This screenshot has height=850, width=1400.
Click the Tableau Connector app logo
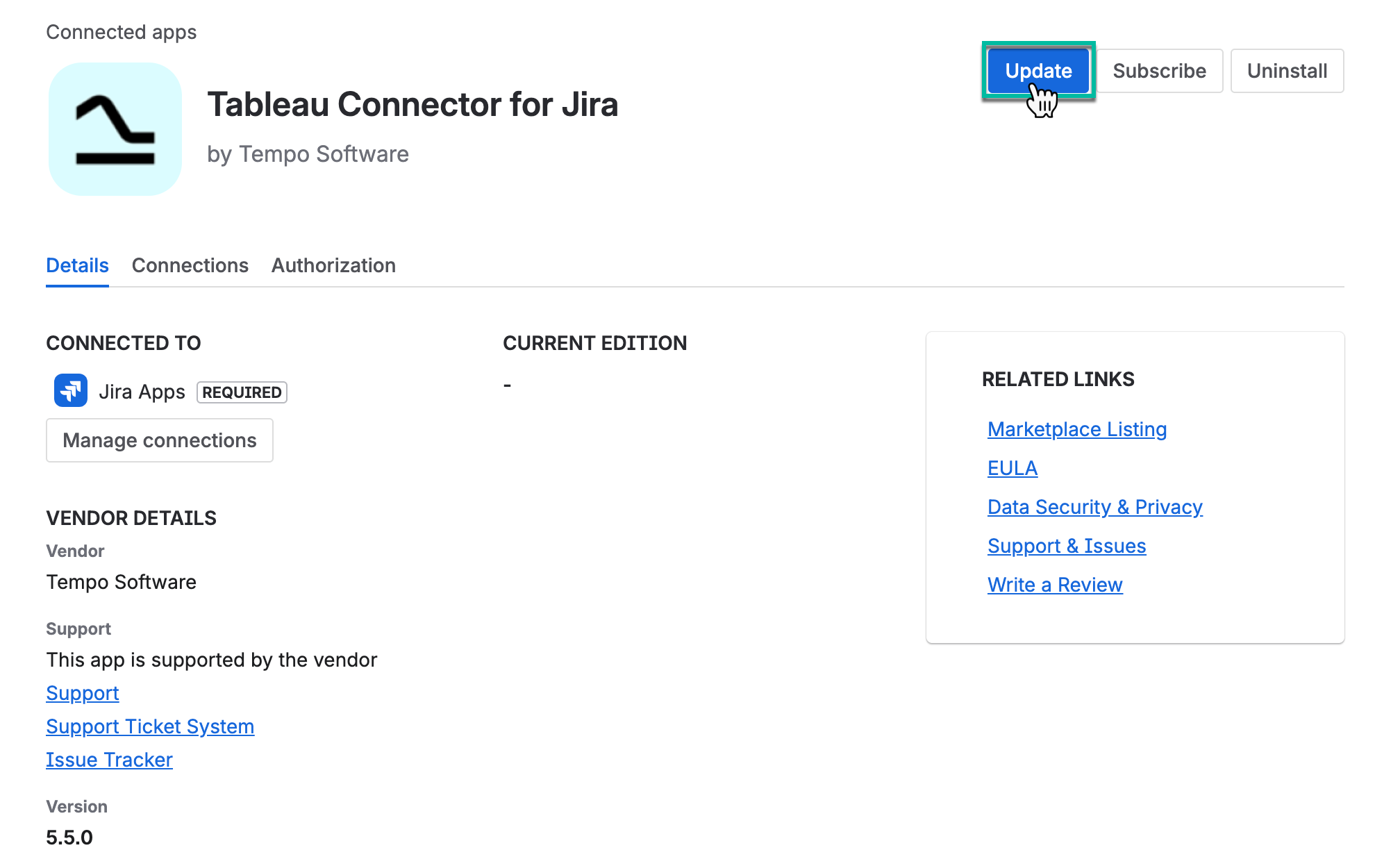pyautogui.click(x=115, y=129)
